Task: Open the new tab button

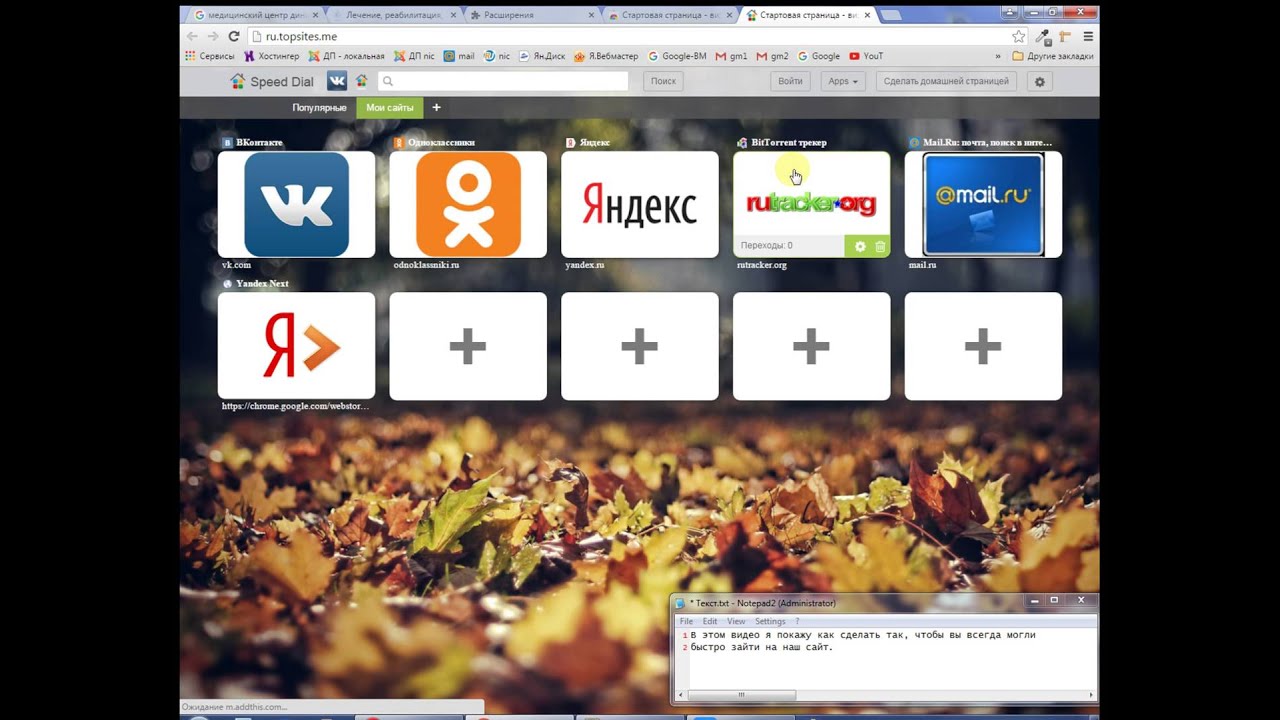Action: click(890, 15)
